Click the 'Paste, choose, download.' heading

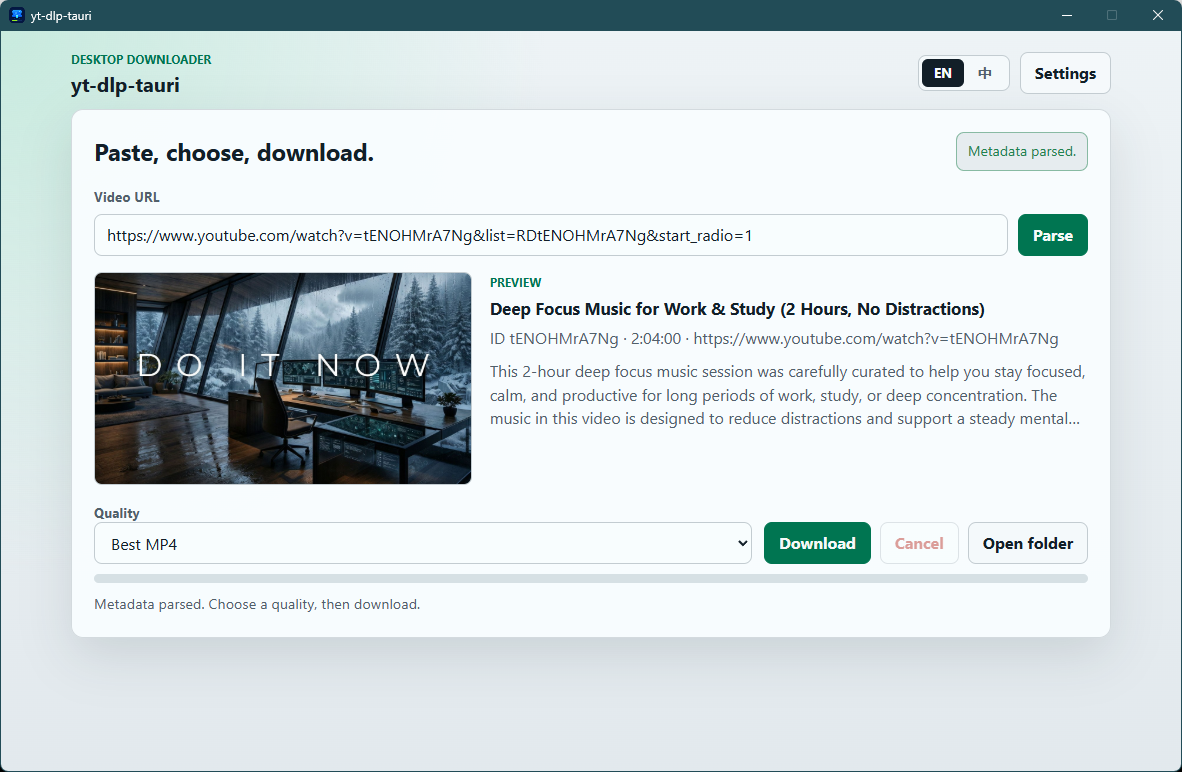pos(234,153)
